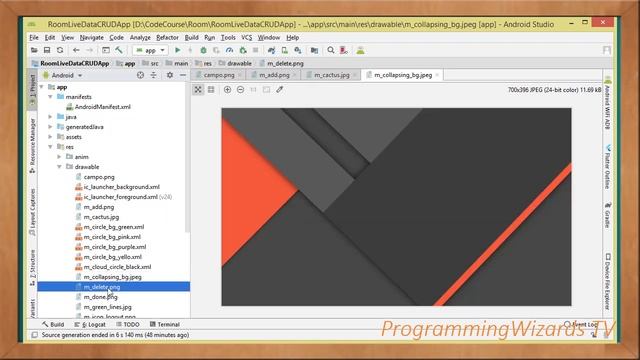This screenshot has height=360, width=640.
Task: Click the color picker eyedropper icon
Action: tap(280, 89)
